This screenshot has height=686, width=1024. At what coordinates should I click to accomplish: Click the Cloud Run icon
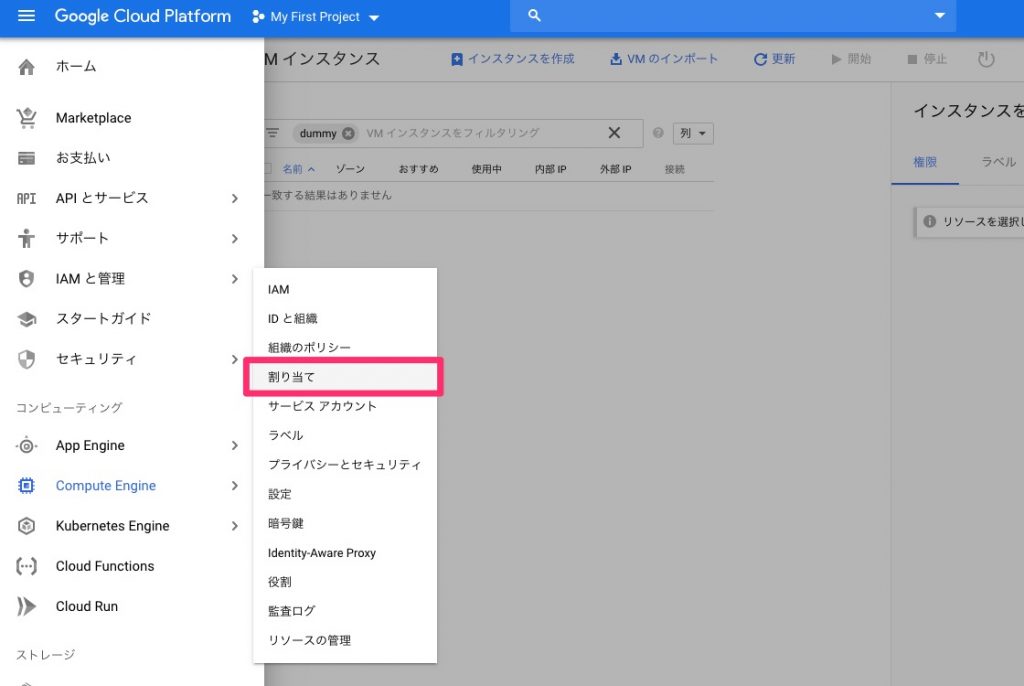[x=27, y=606]
